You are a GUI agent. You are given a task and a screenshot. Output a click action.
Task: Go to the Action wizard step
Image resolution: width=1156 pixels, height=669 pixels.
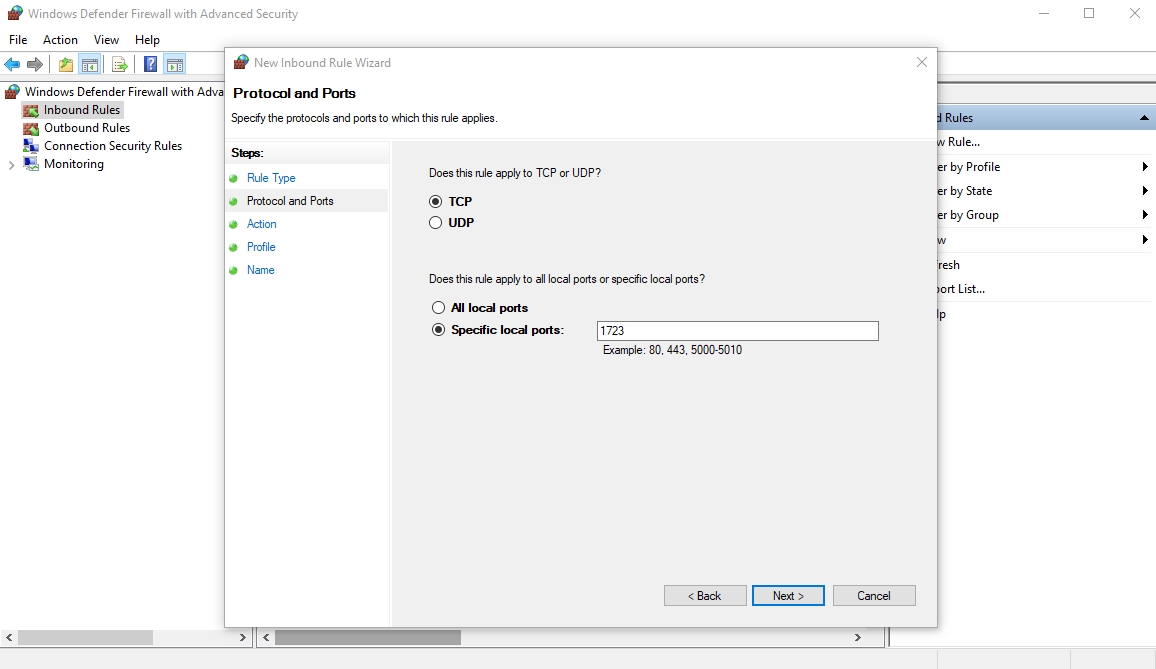point(262,224)
